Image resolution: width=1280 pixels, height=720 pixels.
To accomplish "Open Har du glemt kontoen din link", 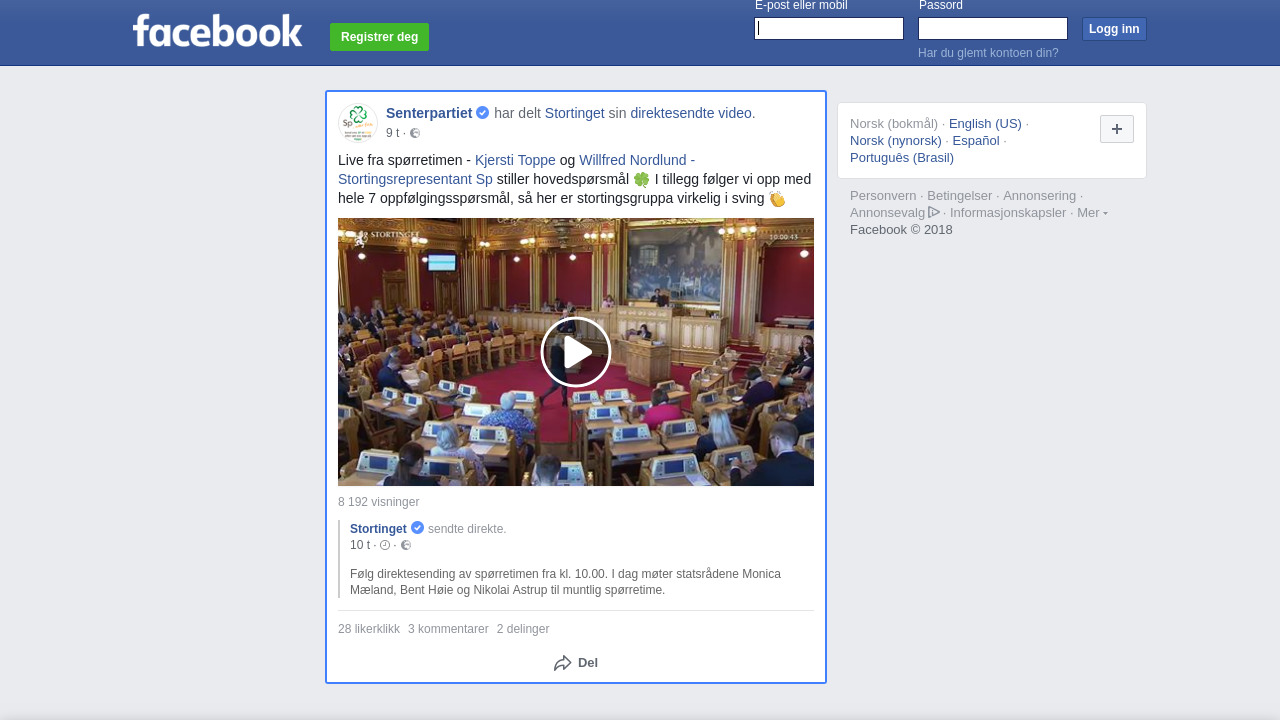I will pos(988,53).
